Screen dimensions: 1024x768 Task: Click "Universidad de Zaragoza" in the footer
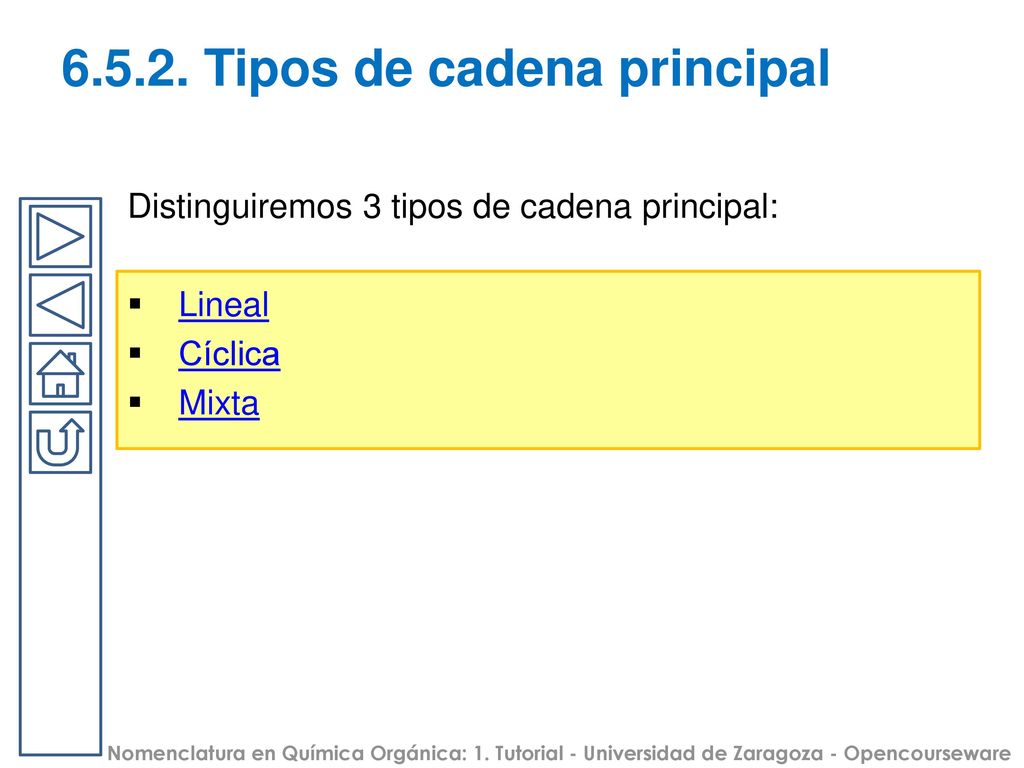coord(703,754)
